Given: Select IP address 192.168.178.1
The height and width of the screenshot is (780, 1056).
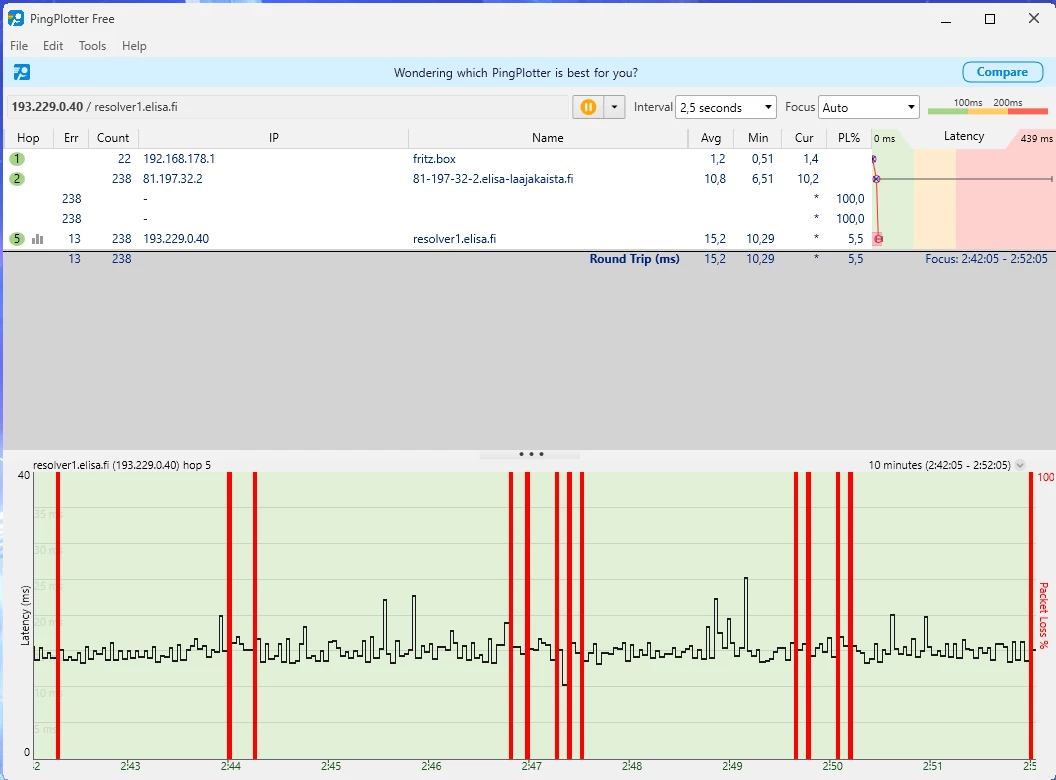Looking at the screenshot, I should tap(179, 159).
